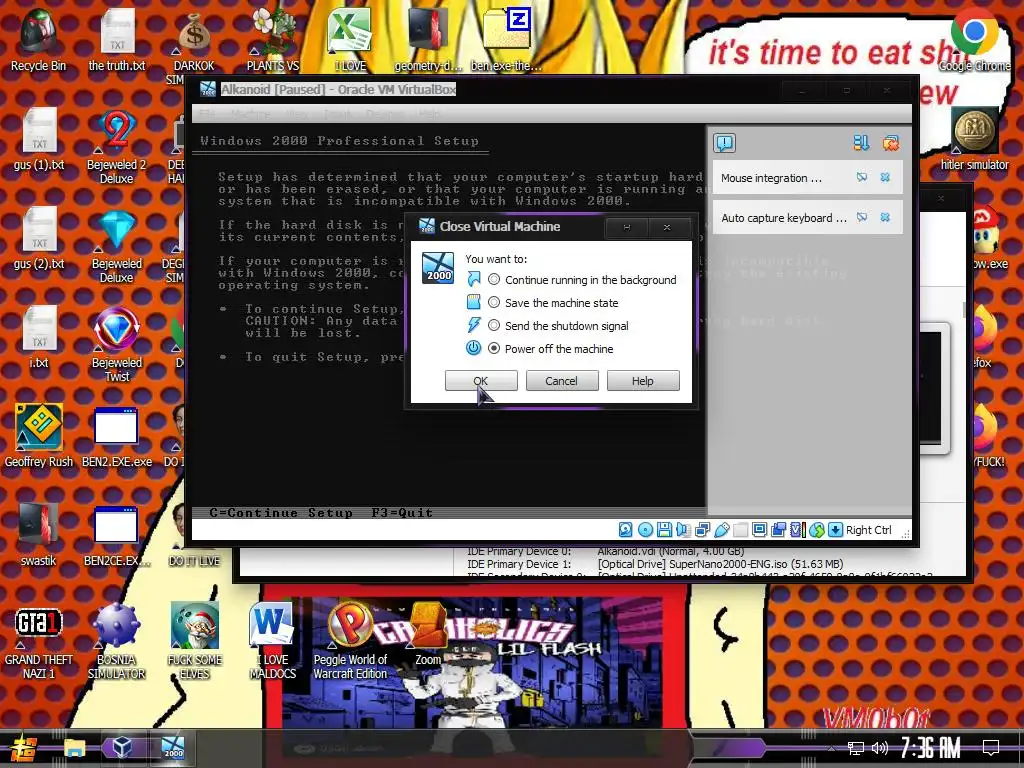This screenshot has width=1024, height=768.
Task: Click floppy drive status bar icon
Action: point(664,530)
